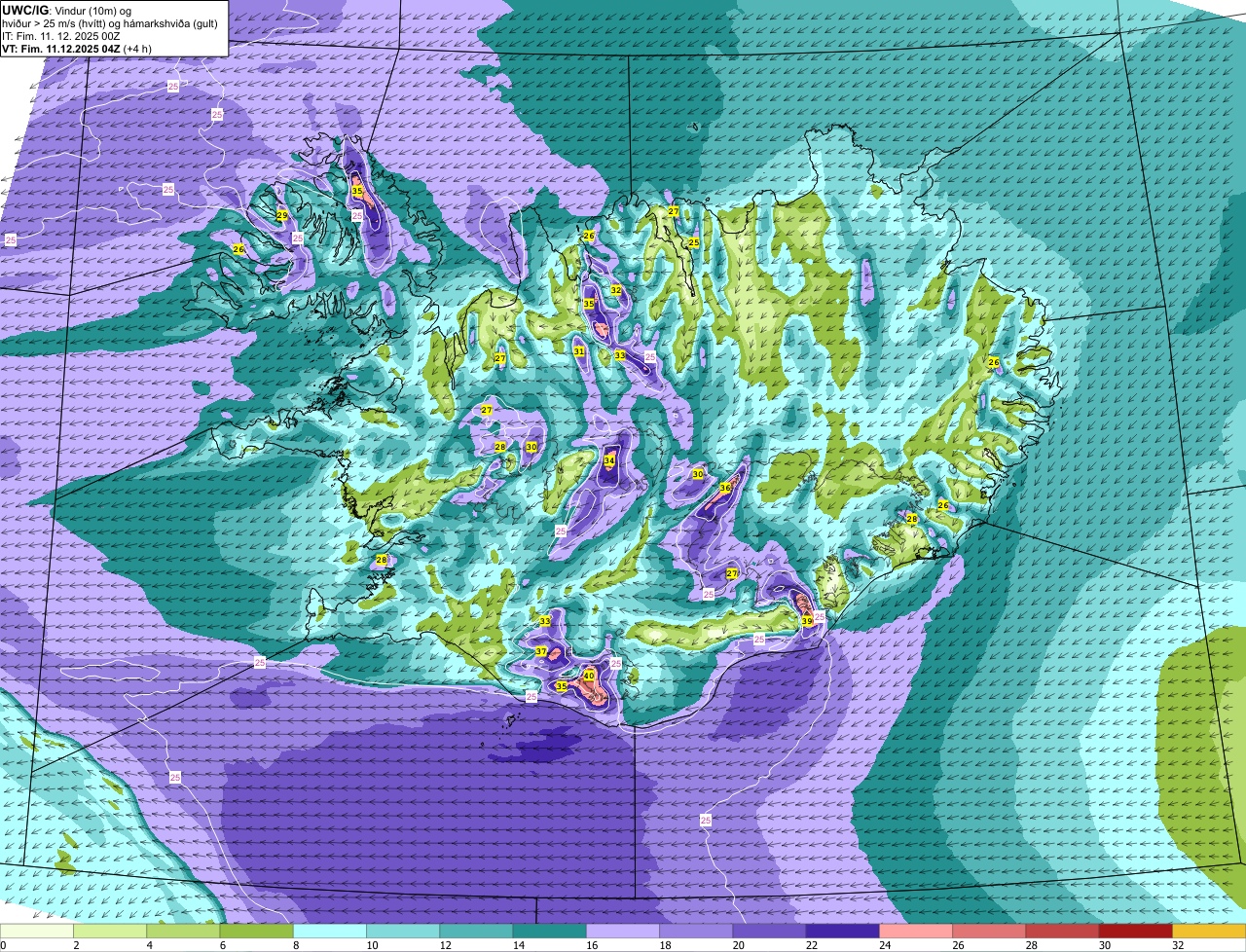The width and height of the screenshot is (1246, 952).
Task: Click the legend swatch between 0 and 2
Action: [37, 931]
